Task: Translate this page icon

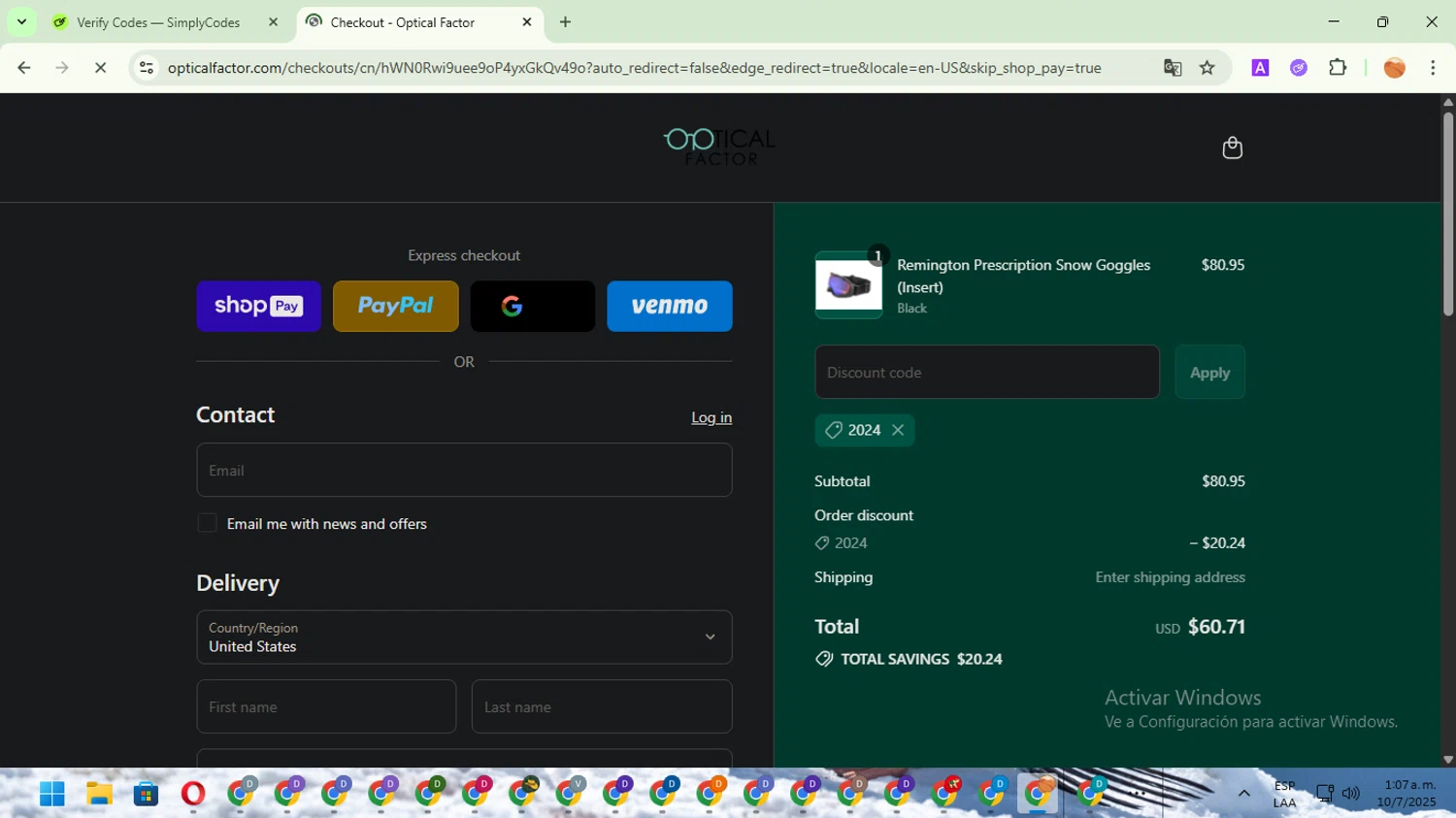Action: [1173, 68]
